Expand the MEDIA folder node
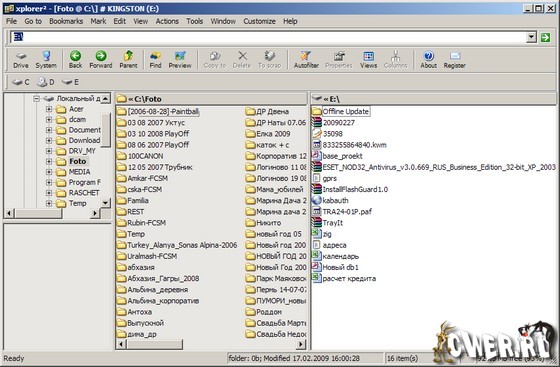Image resolution: width=560 pixels, height=367 pixels. (x=49, y=172)
